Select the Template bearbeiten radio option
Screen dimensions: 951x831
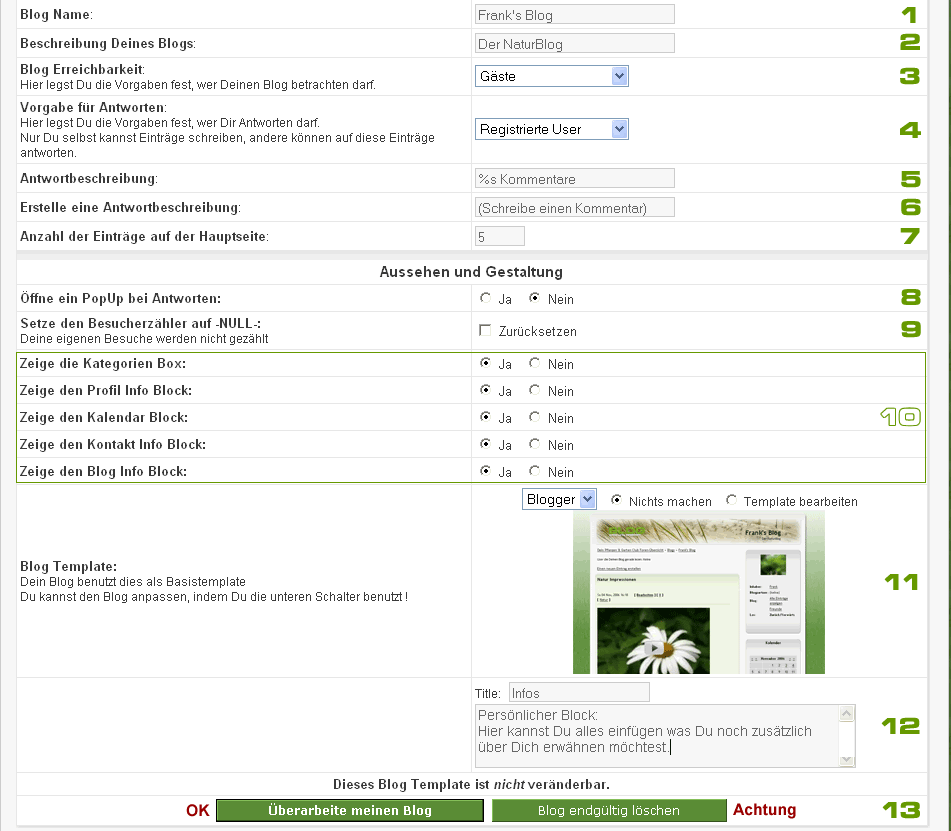(732, 501)
